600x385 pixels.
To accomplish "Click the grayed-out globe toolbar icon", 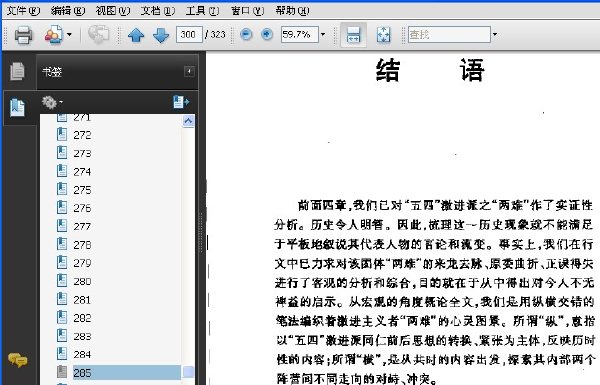I will (98, 34).
